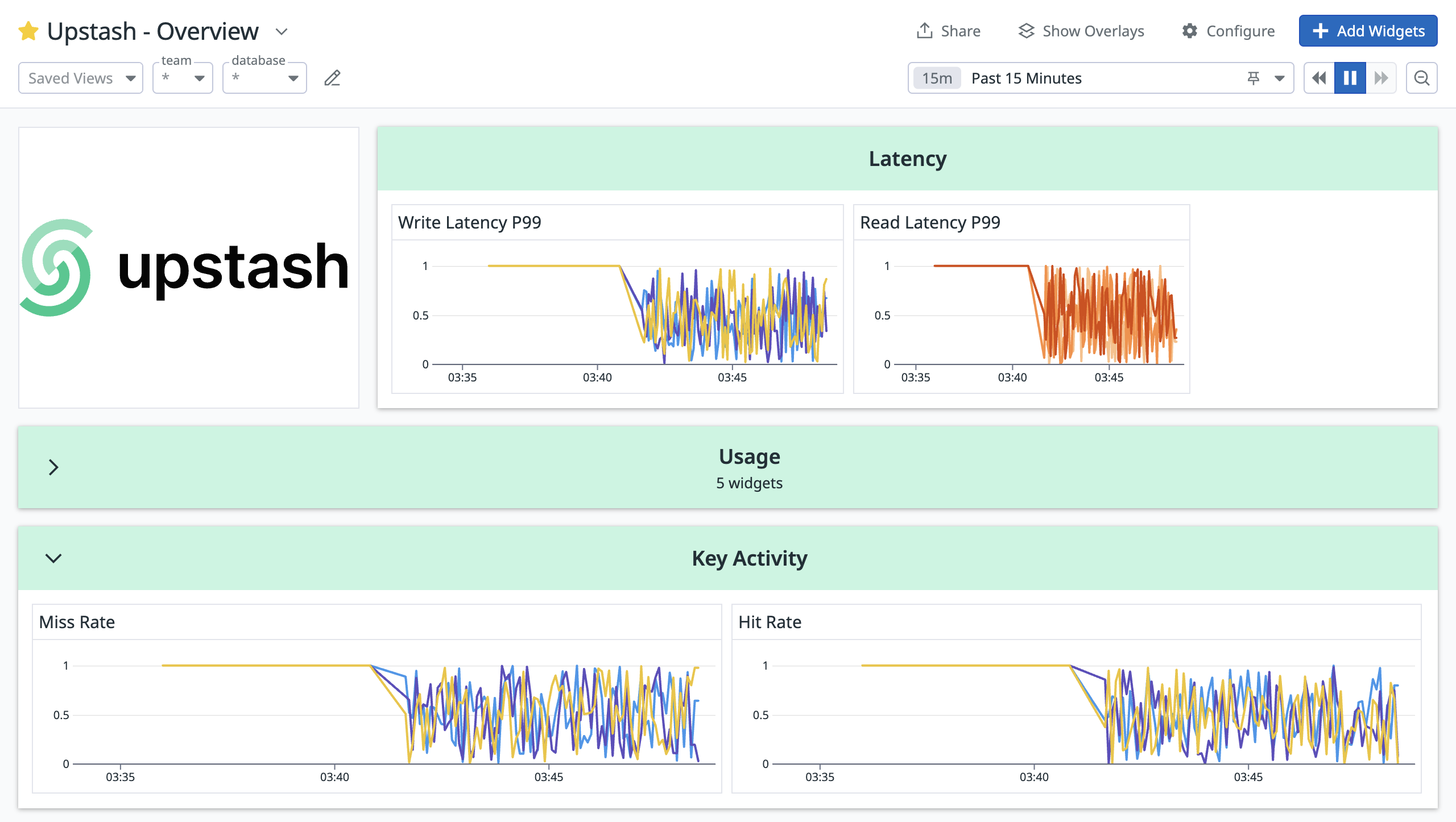Pause live dashboard updates
The height and width of the screenshot is (822, 1456).
[x=1350, y=78]
